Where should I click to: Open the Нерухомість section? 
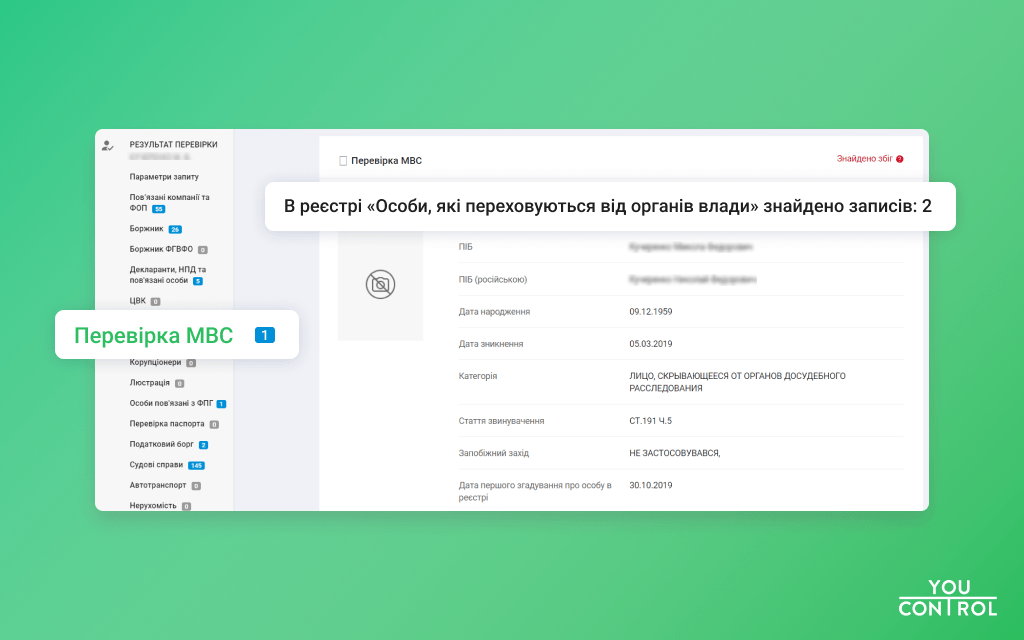(152, 505)
